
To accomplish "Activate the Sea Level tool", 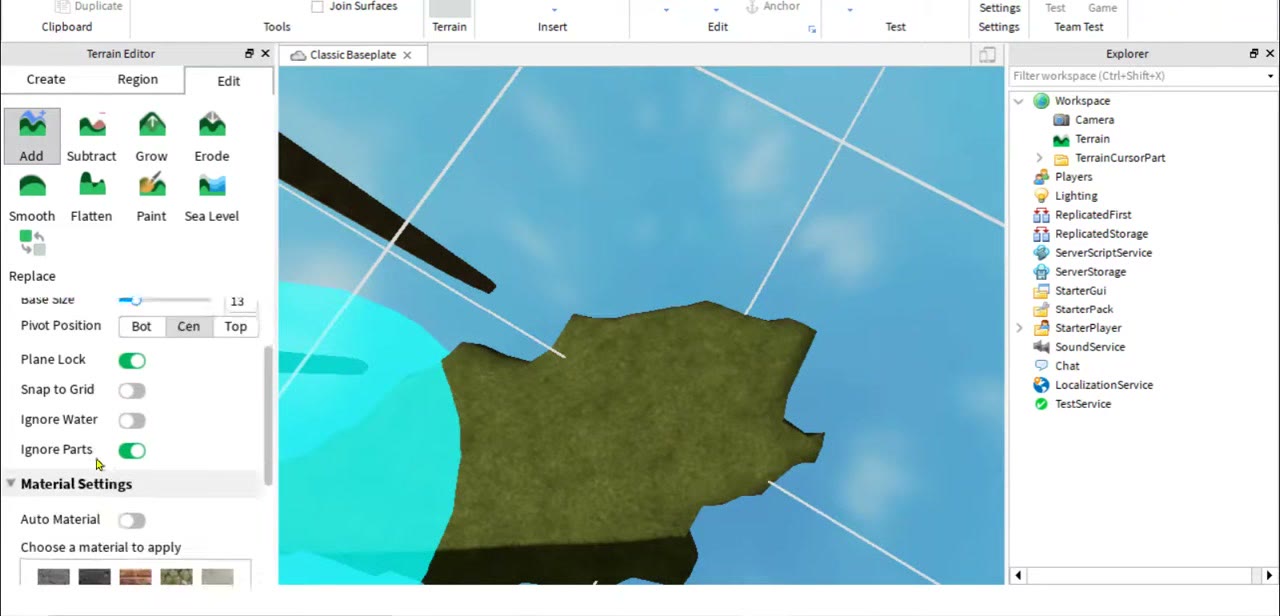I will click(x=212, y=196).
